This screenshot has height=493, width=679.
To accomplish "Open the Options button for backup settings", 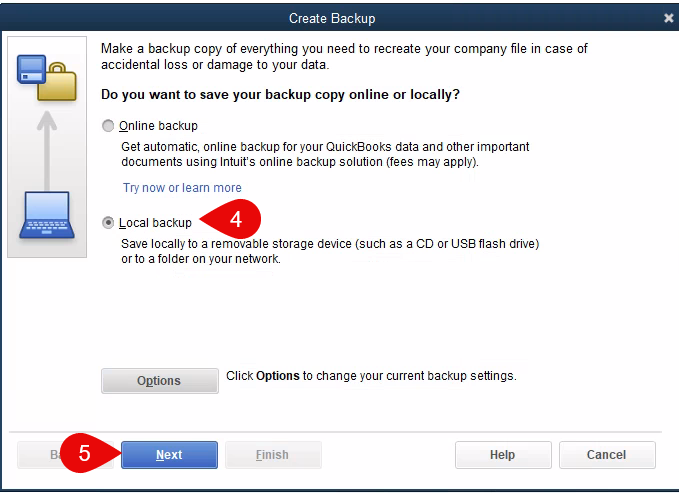I will 160,381.
